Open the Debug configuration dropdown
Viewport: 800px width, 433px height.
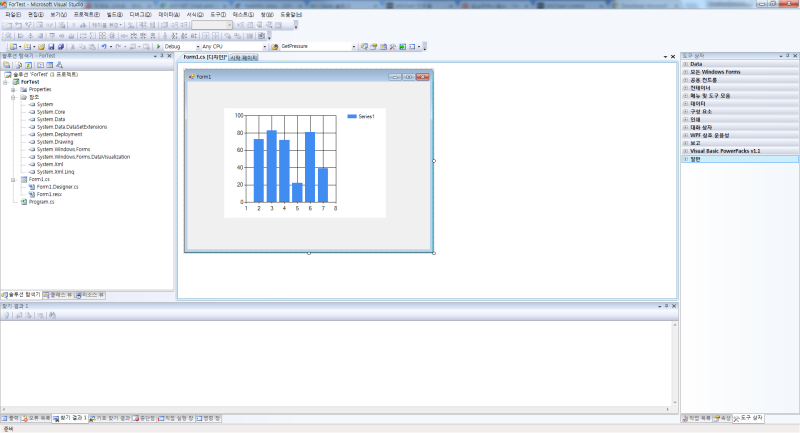click(198, 46)
